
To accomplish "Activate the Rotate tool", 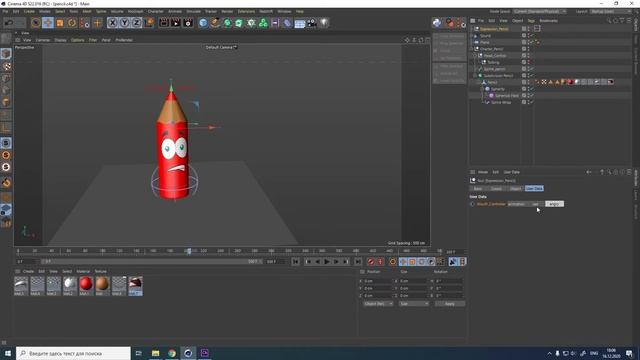I will (72, 23).
